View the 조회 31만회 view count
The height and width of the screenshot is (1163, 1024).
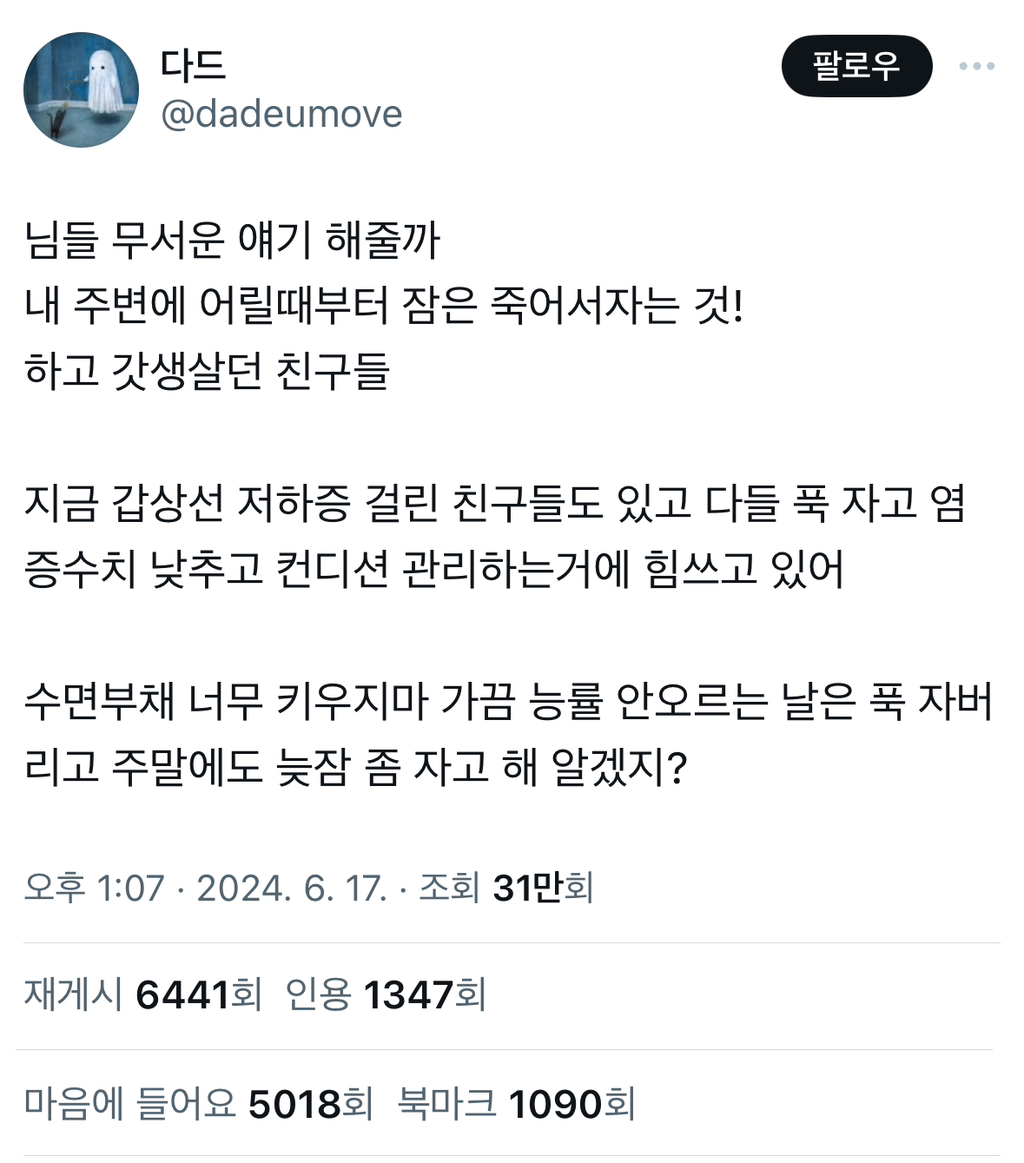coord(506,887)
